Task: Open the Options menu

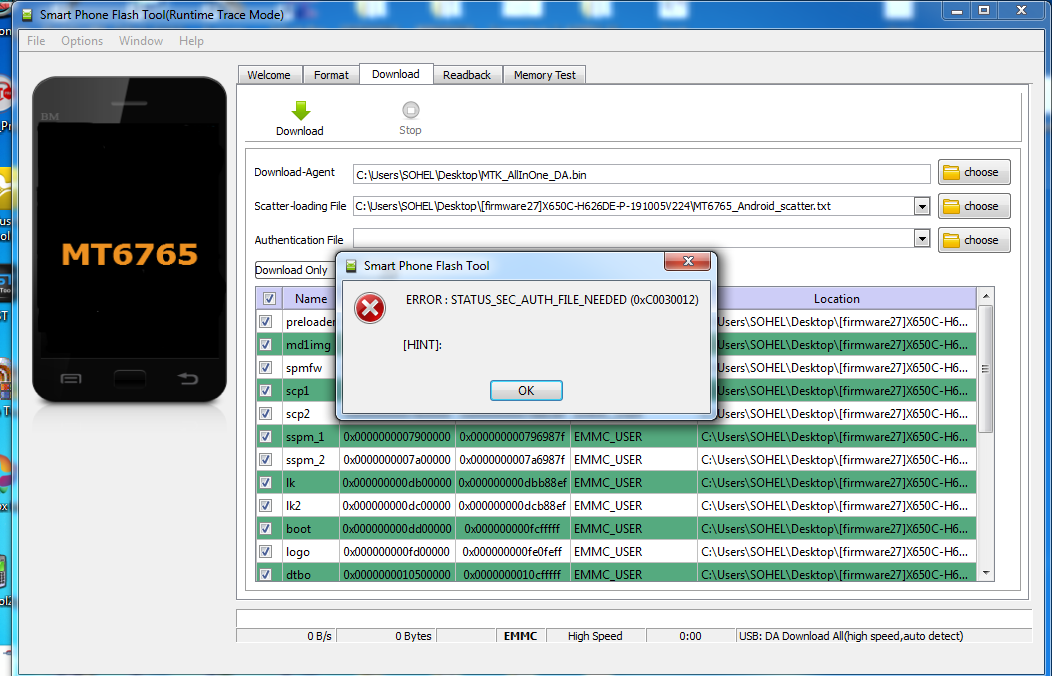Action: pyautogui.click(x=82, y=41)
